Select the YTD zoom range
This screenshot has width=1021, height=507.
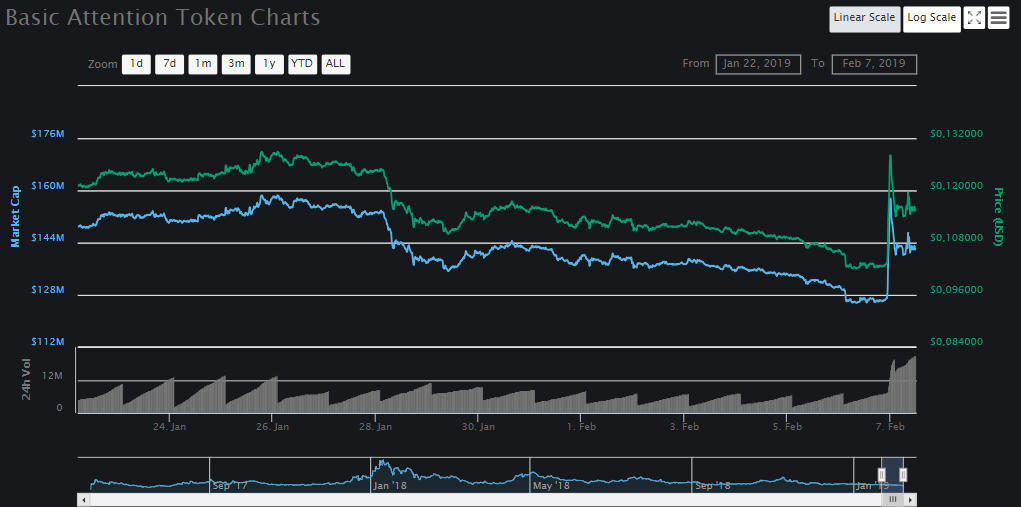pos(302,64)
